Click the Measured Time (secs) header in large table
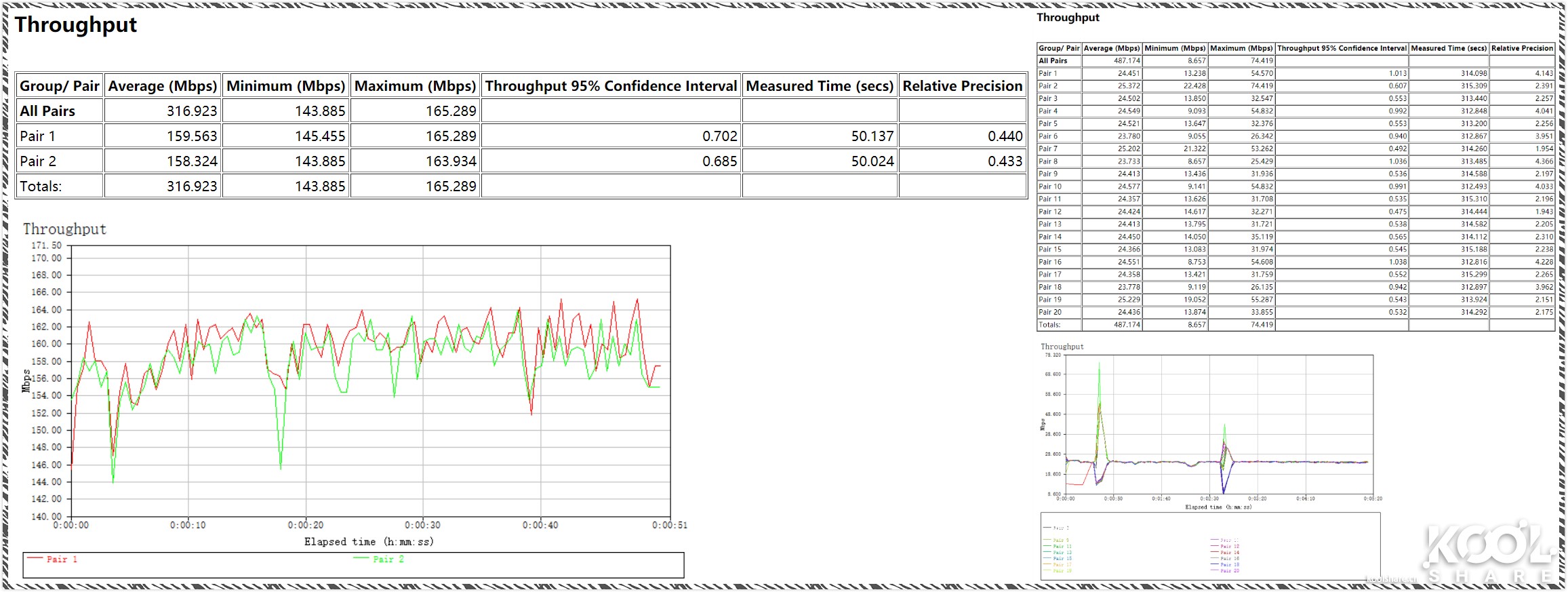Image resolution: width=1568 pixels, height=592 pixels. tap(820, 86)
